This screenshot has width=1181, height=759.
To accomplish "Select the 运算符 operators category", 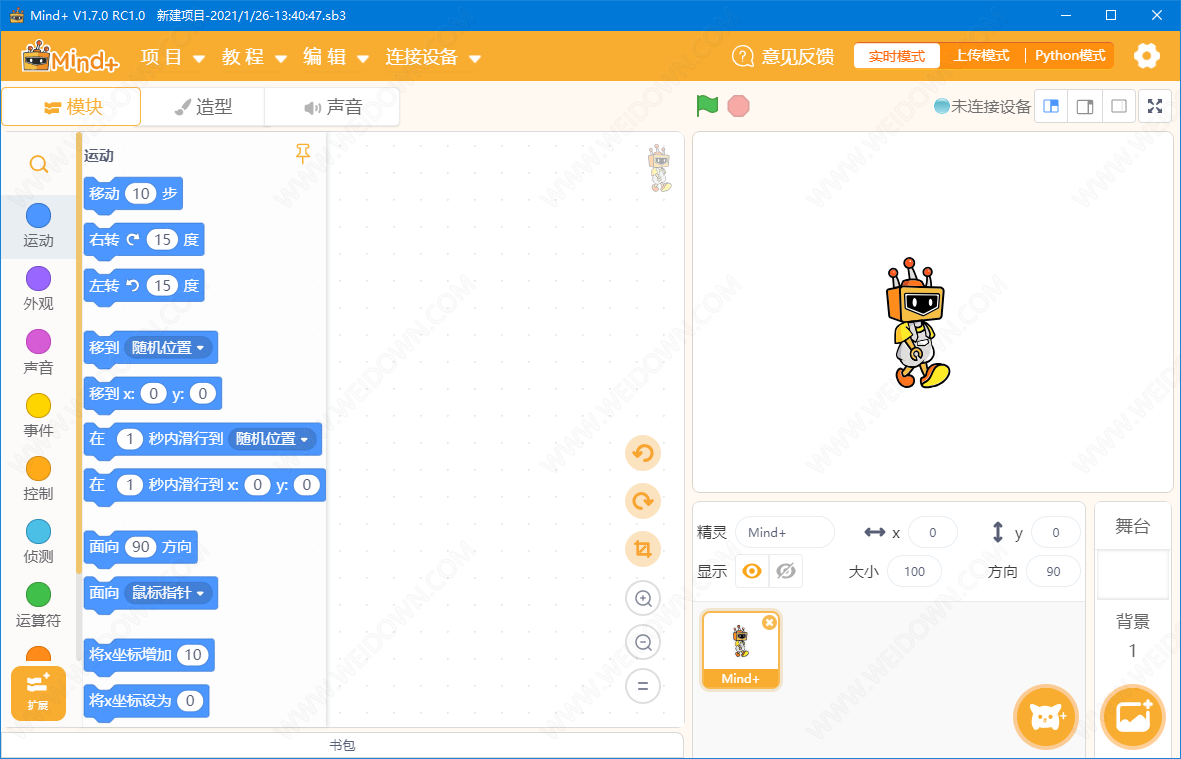I will point(38,605).
